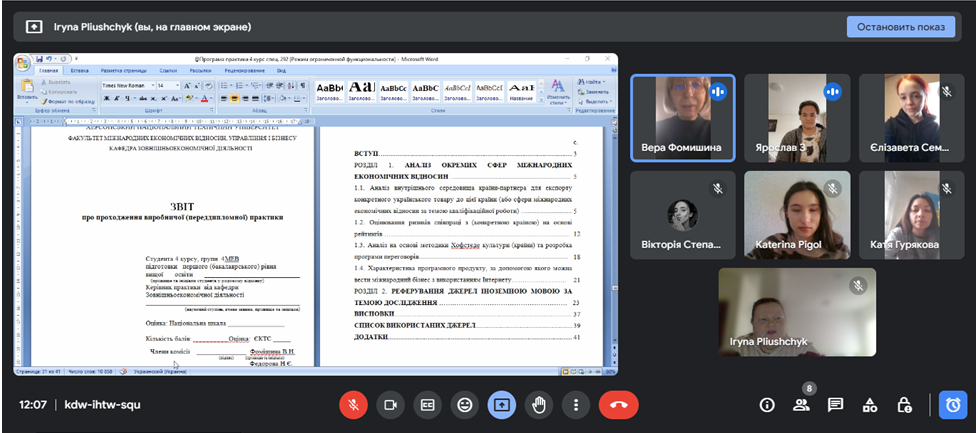Select the first Заголово... style
Image resolution: width=978 pixels, height=433 pixels.
pyautogui.click(x=330, y=91)
